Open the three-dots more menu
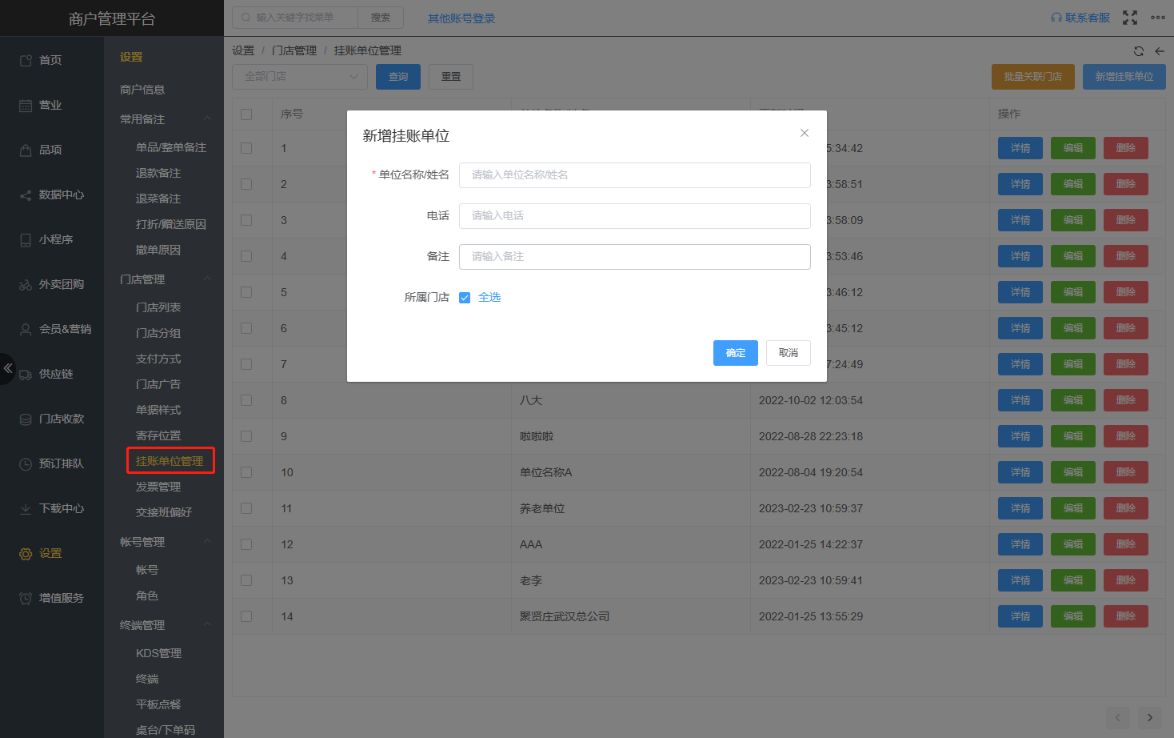Viewport: 1174px width, 738px height. tap(1158, 17)
